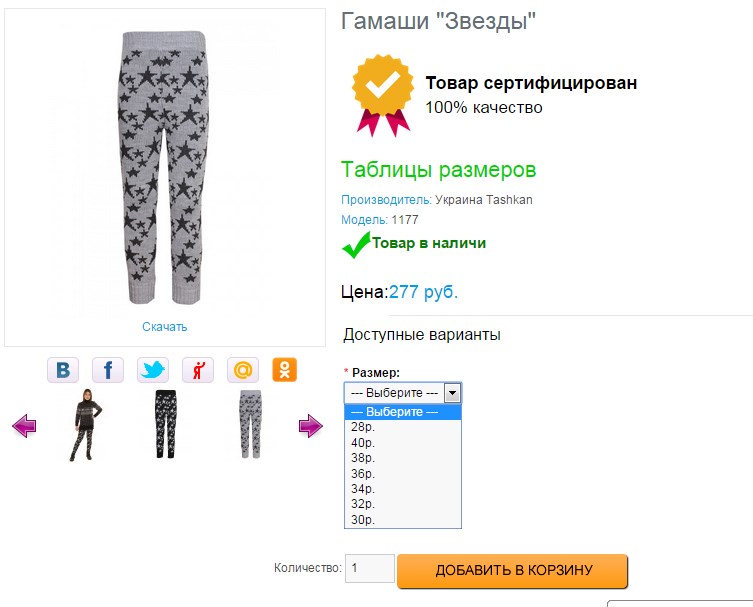Open Таблицы размеров size charts link
Image resolution: width=753 pixels, height=607 pixels.
[x=438, y=170]
